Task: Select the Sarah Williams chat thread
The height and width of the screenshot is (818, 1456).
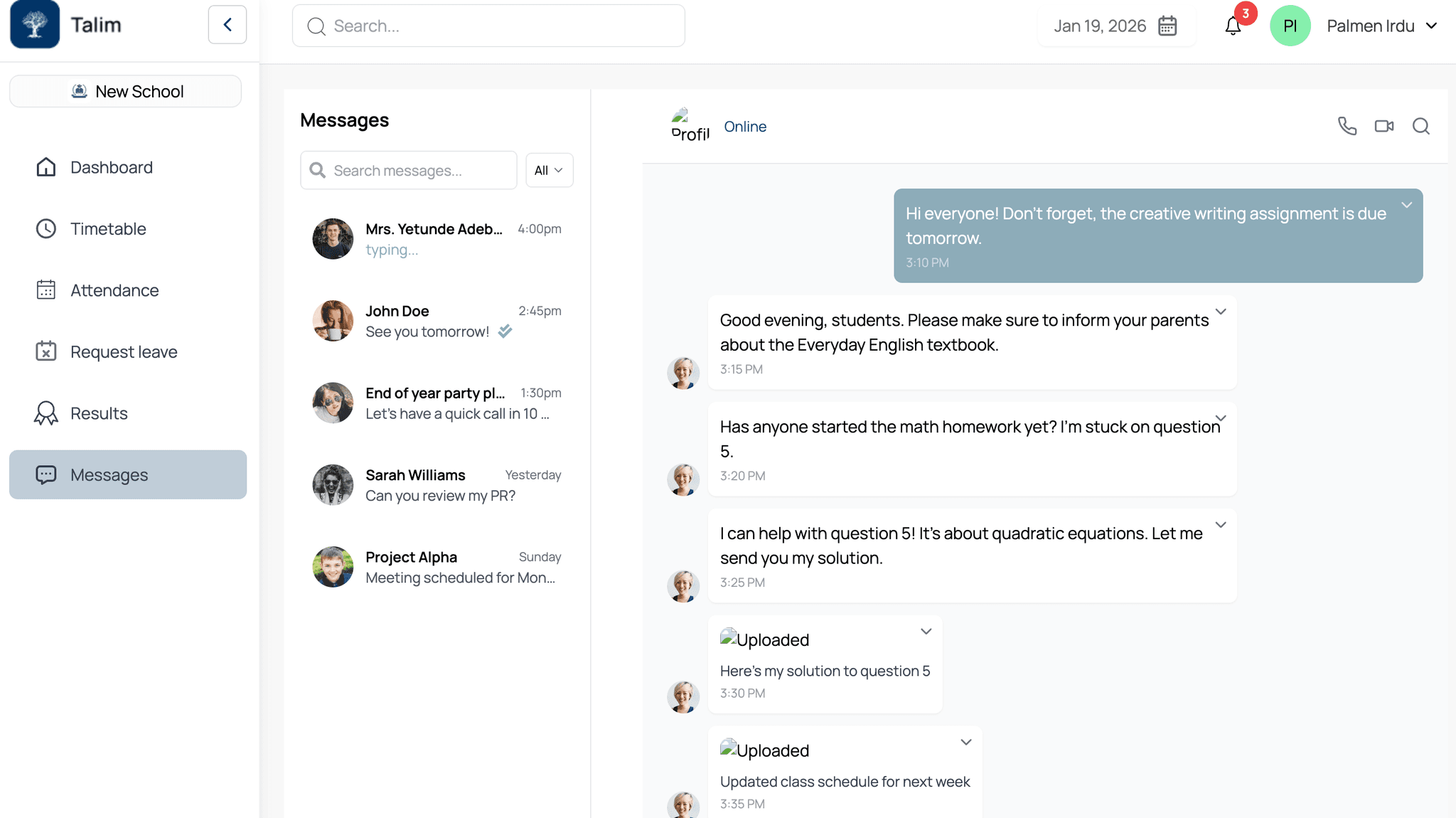Action: (437, 485)
